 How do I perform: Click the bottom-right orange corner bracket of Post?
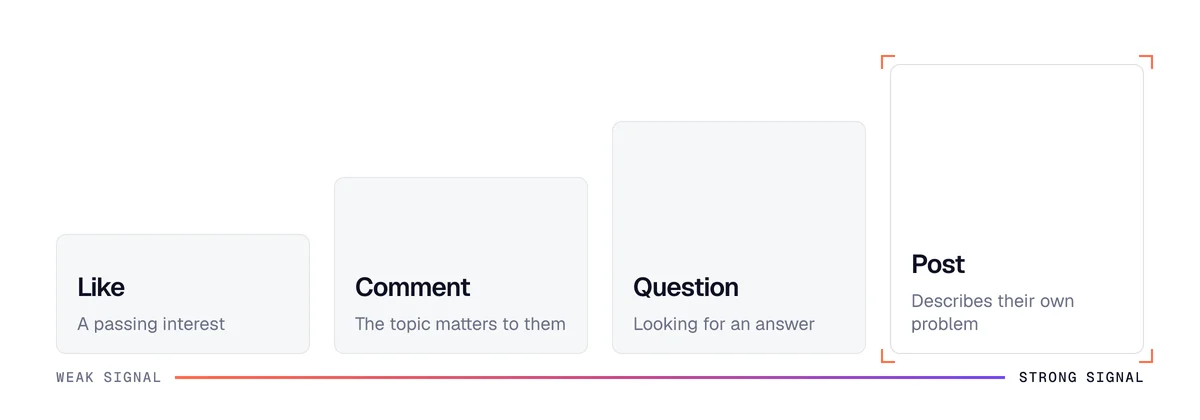(1147, 356)
